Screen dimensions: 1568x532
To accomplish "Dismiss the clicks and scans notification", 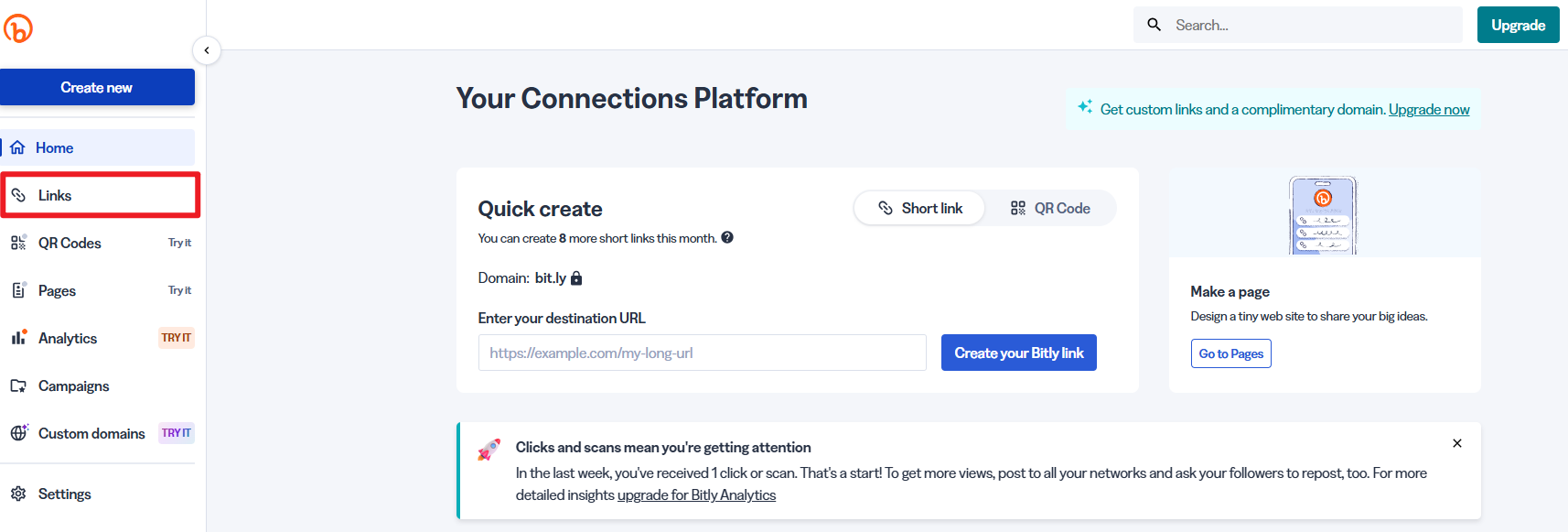I will pos(1457,443).
